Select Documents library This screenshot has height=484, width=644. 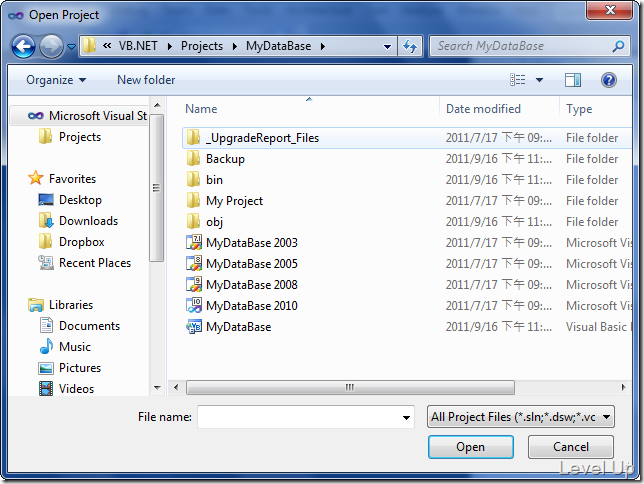coord(80,326)
